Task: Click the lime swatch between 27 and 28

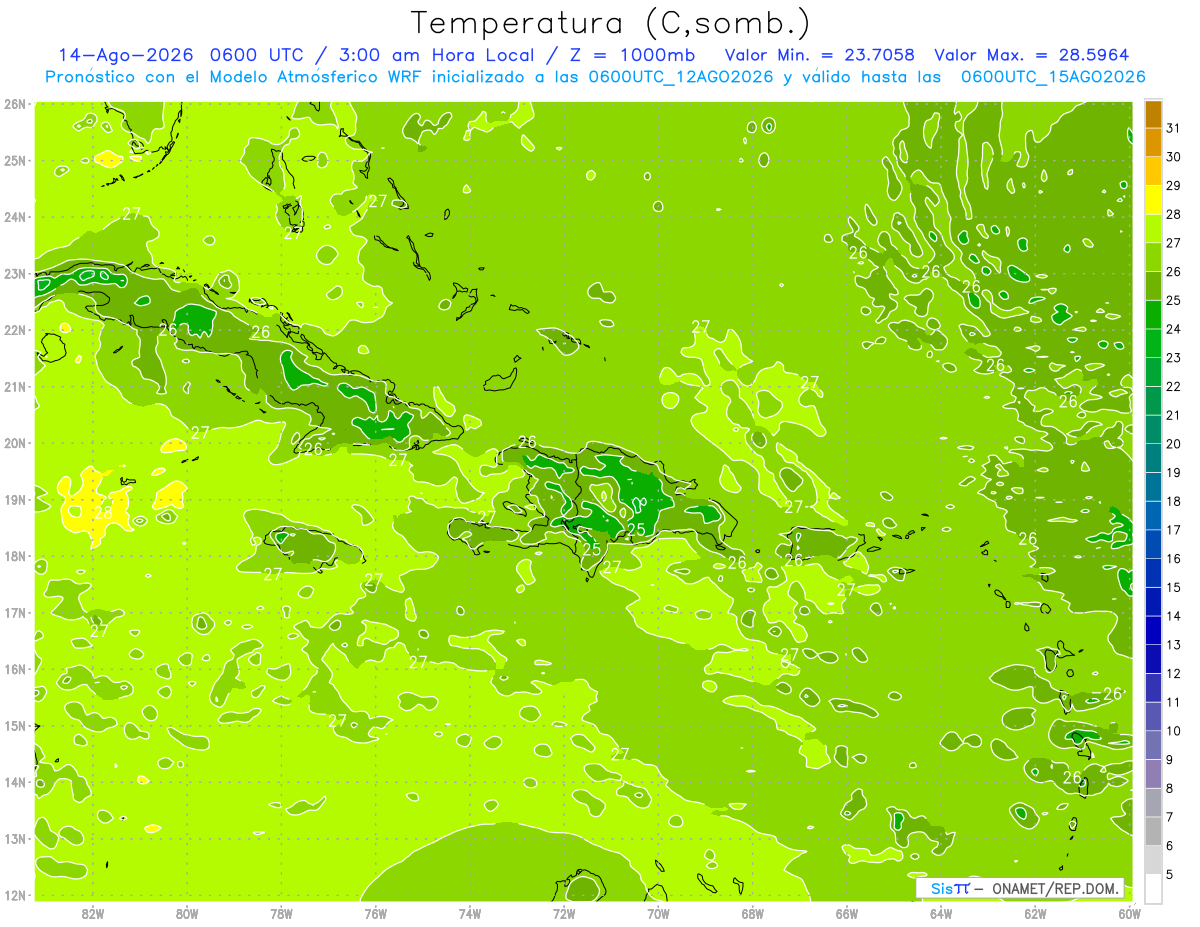Action: tap(1153, 229)
